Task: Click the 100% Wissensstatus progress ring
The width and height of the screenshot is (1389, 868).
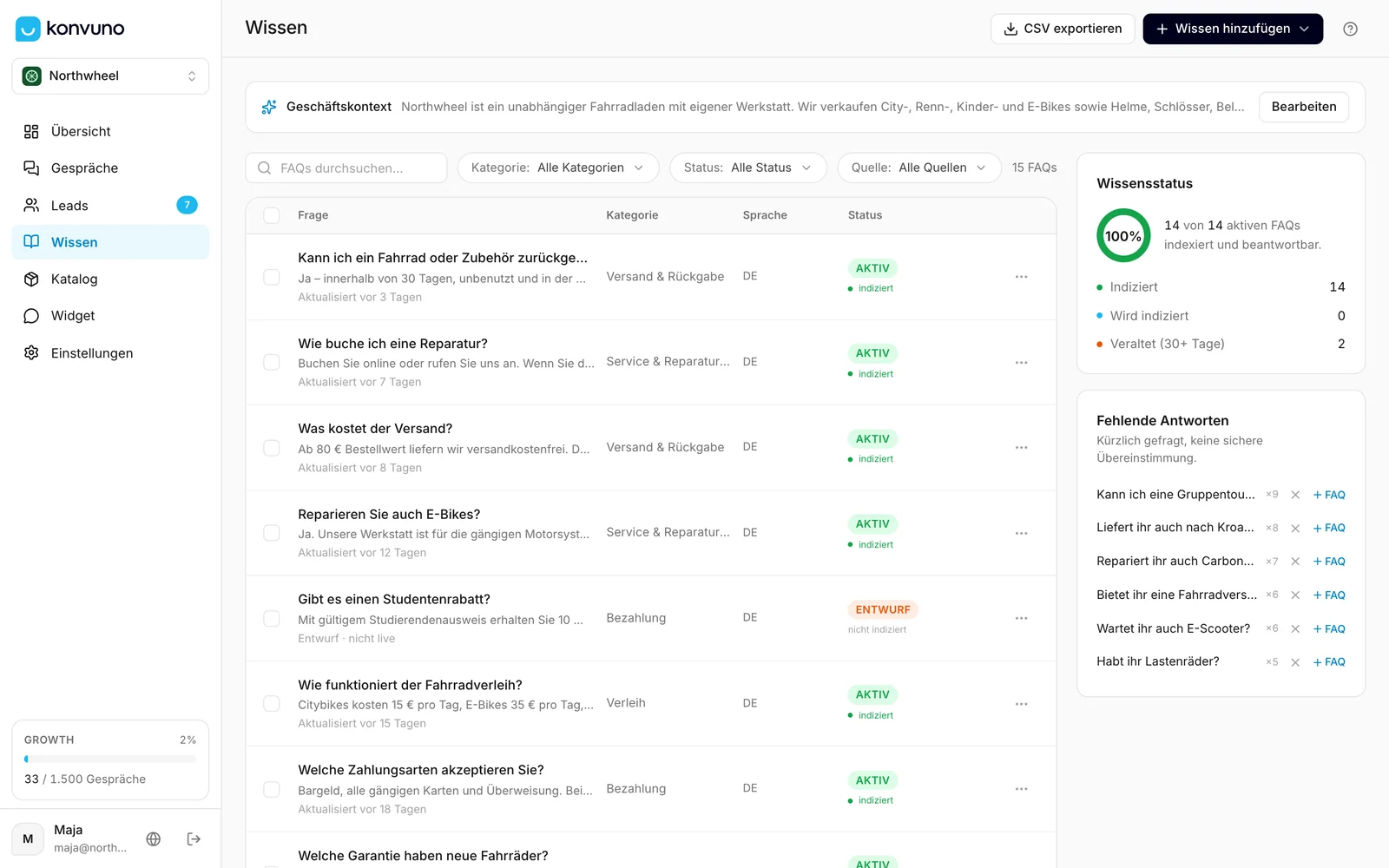Action: 1123,235
